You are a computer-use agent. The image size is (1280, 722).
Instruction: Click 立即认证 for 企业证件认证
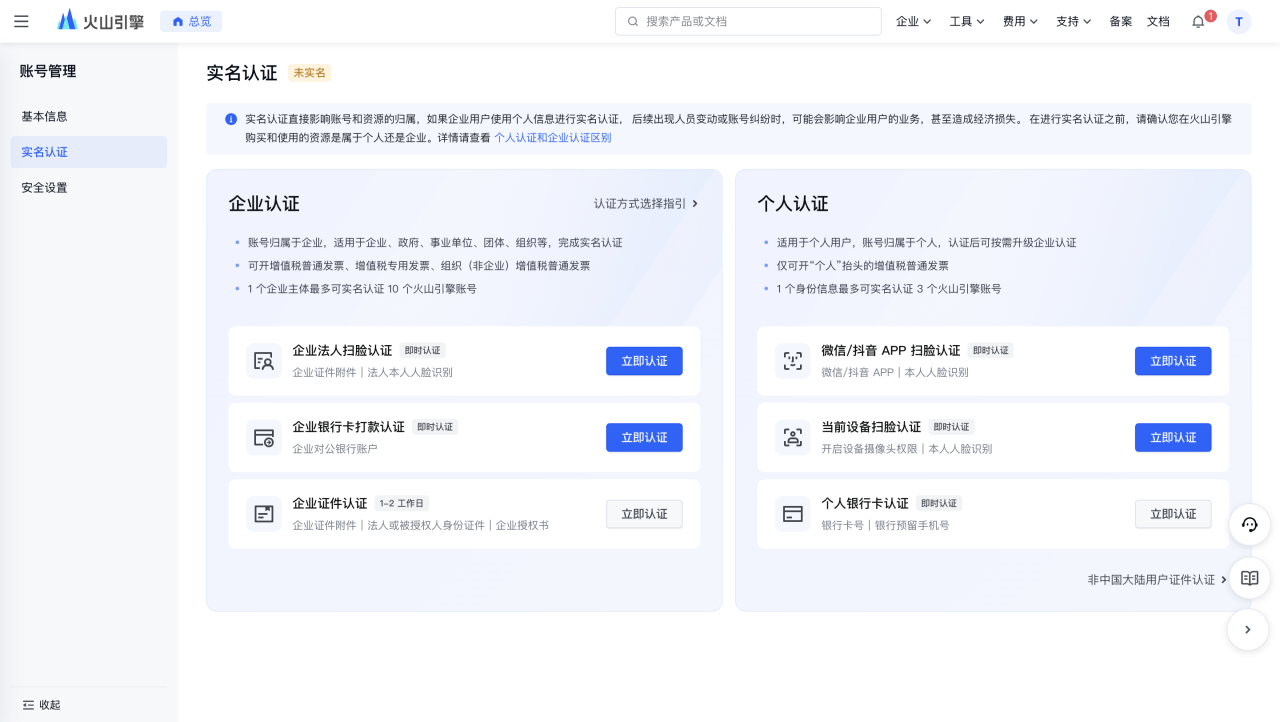(x=644, y=514)
